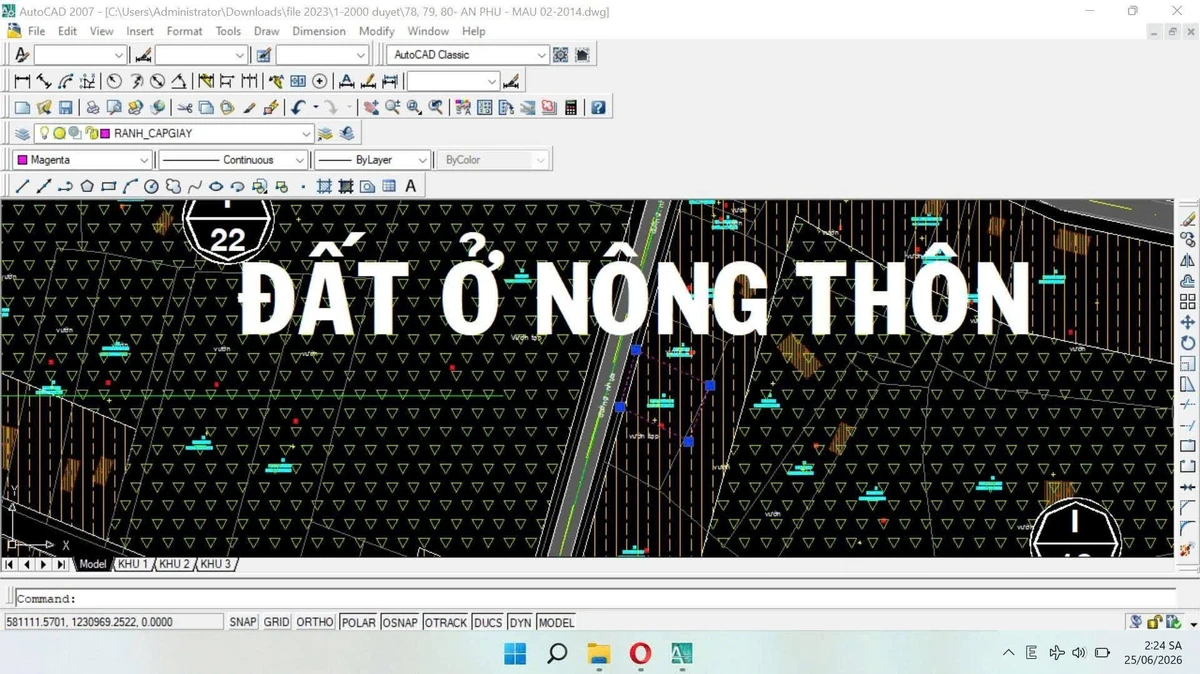This screenshot has height=674, width=1200.
Task: Toggle OSNAP in status bar
Action: (400, 622)
